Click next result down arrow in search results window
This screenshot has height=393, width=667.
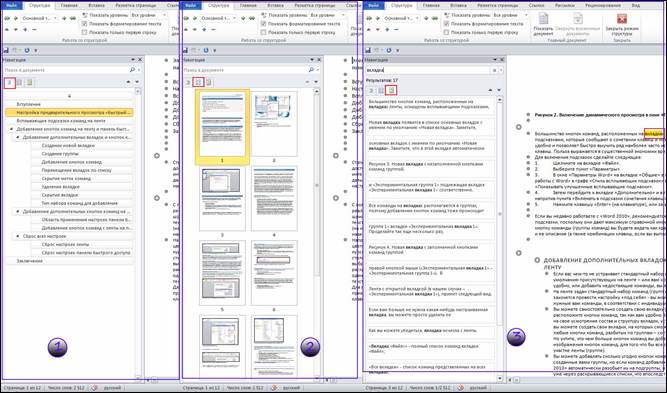499,90
